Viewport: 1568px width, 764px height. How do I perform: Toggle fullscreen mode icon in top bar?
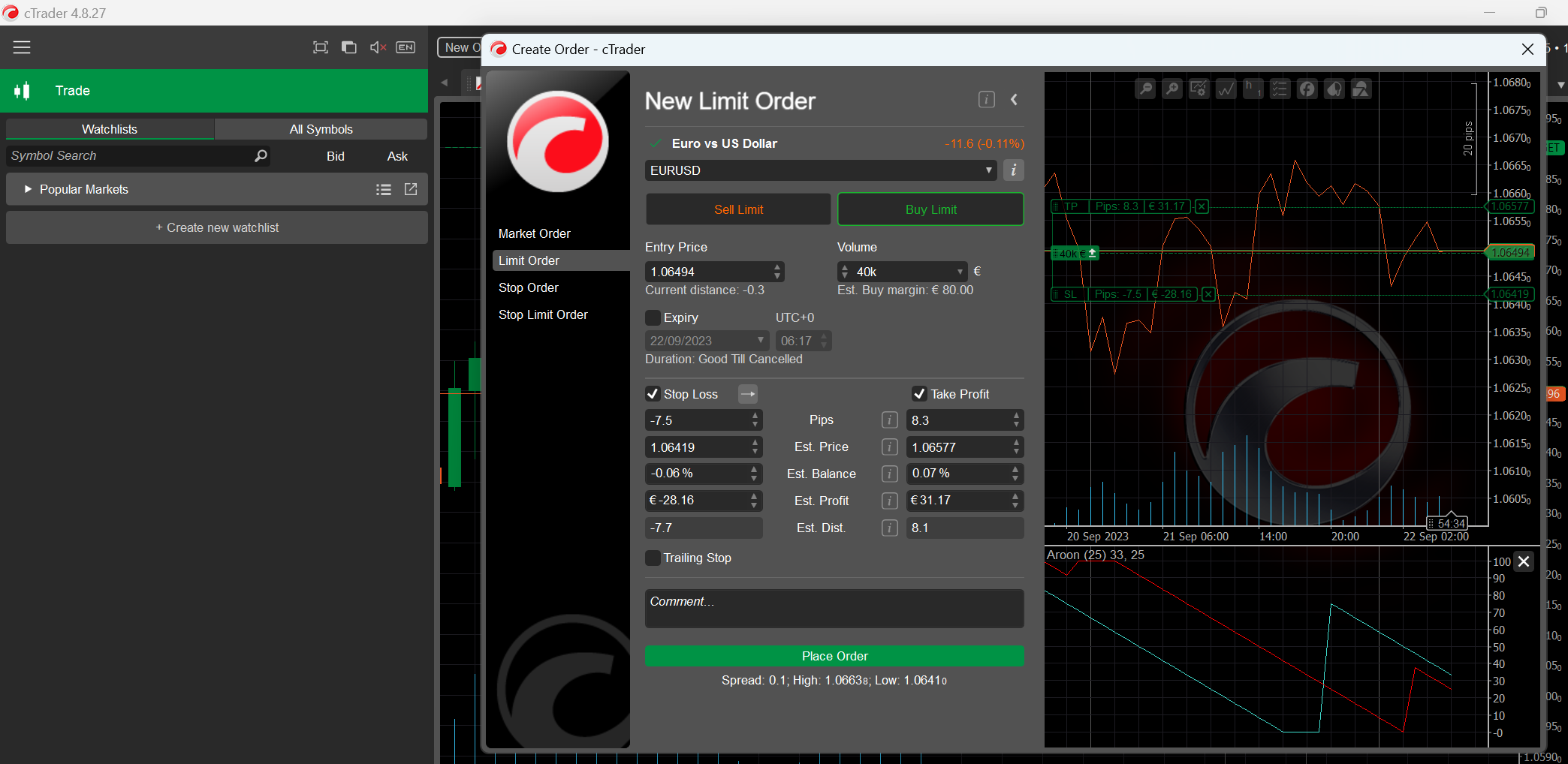point(321,47)
